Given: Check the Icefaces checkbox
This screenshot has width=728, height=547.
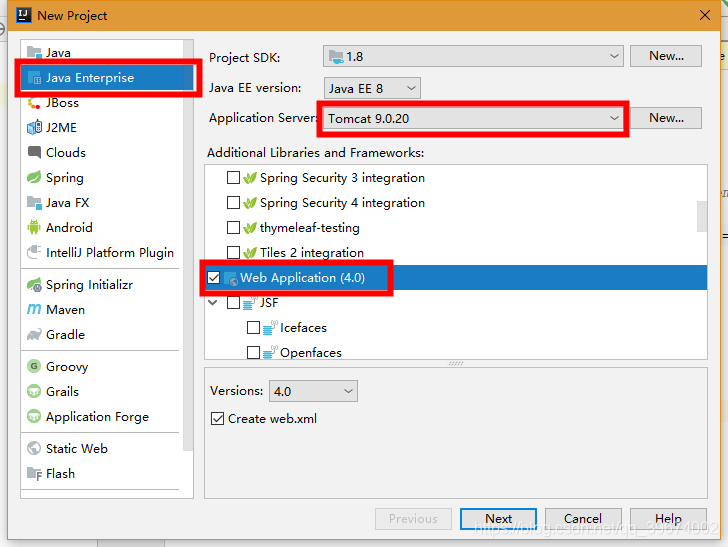Looking at the screenshot, I should pyautogui.click(x=254, y=328).
